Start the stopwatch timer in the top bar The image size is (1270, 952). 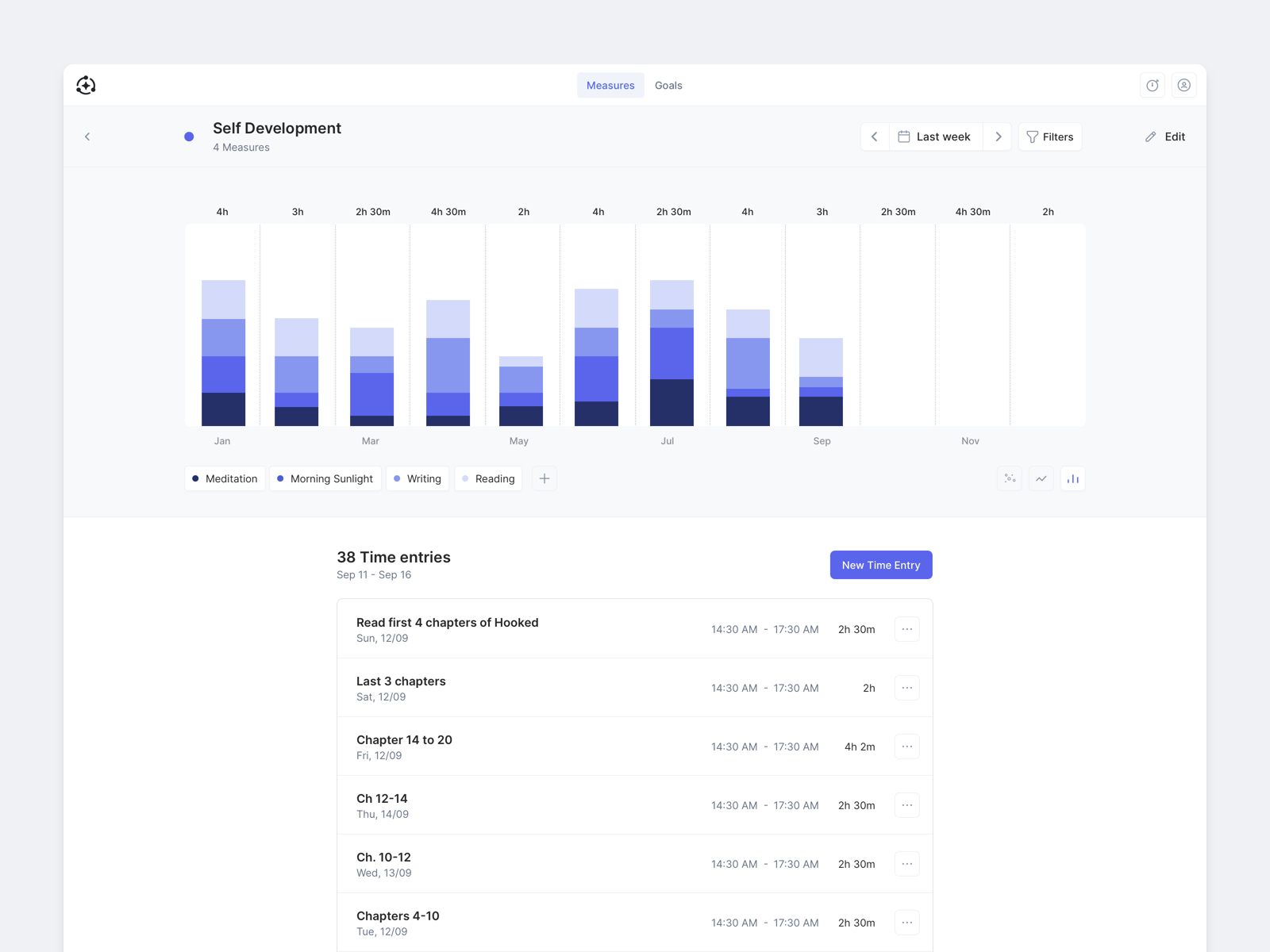click(x=1152, y=85)
